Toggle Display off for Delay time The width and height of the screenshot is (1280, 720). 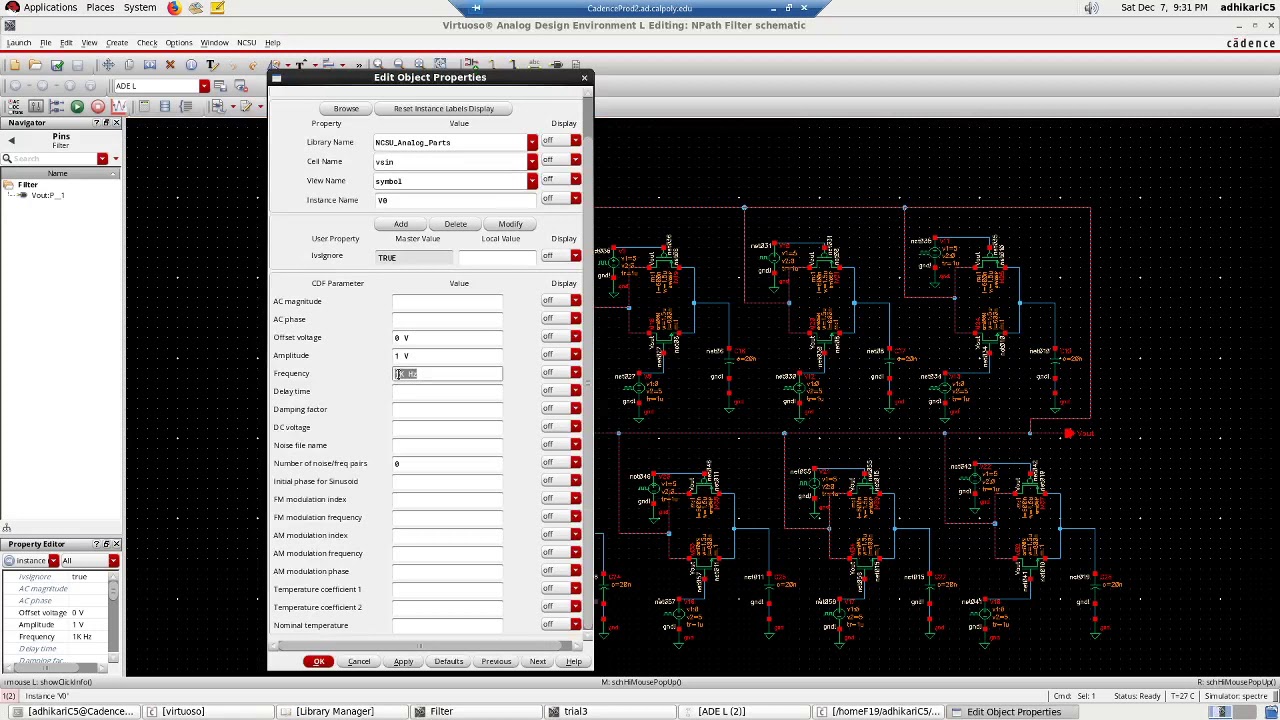(561, 391)
